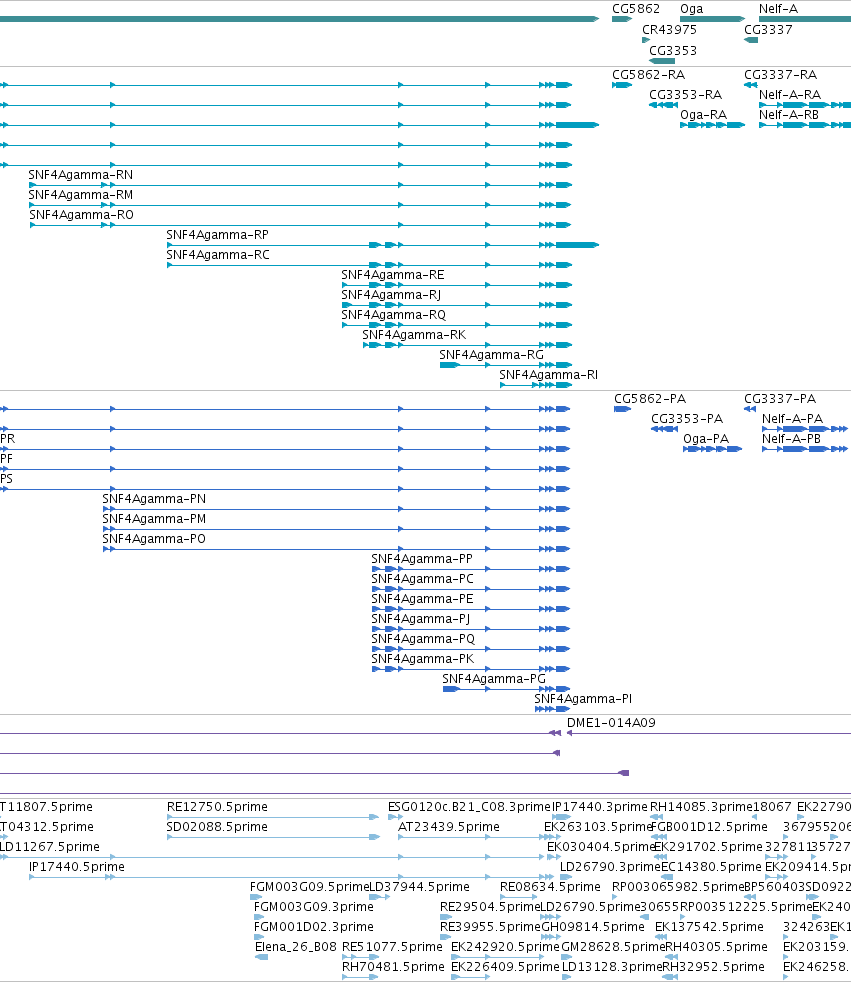Select SNF4Agamma-PP protein label
Screen dimensions: 851x982
pos(422,559)
